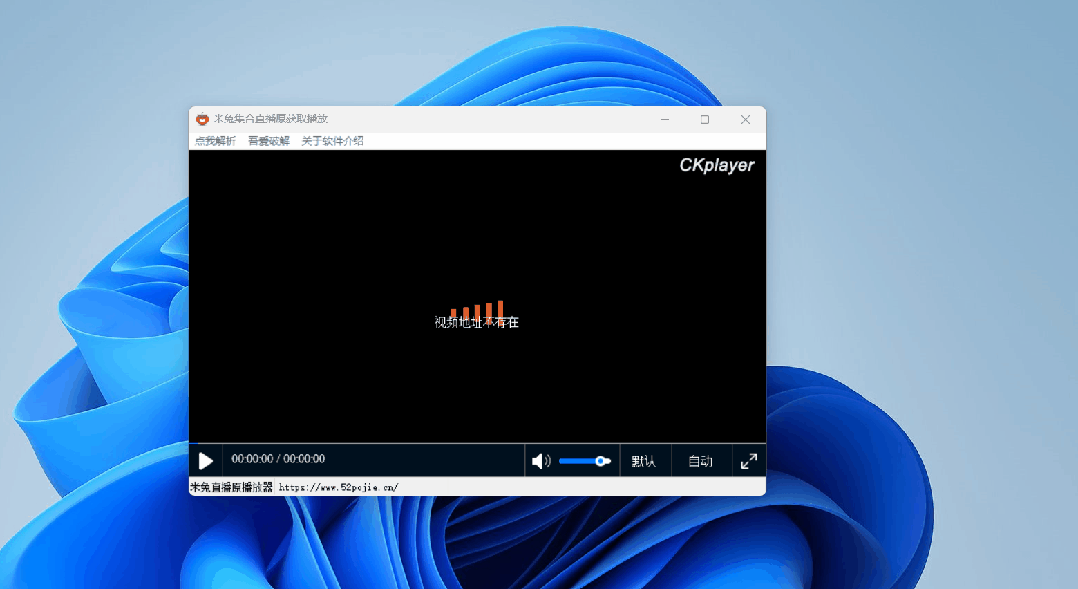The height and width of the screenshot is (589, 1078).
Task: Mute audio via the speaker icon
Action: (541, 461)
